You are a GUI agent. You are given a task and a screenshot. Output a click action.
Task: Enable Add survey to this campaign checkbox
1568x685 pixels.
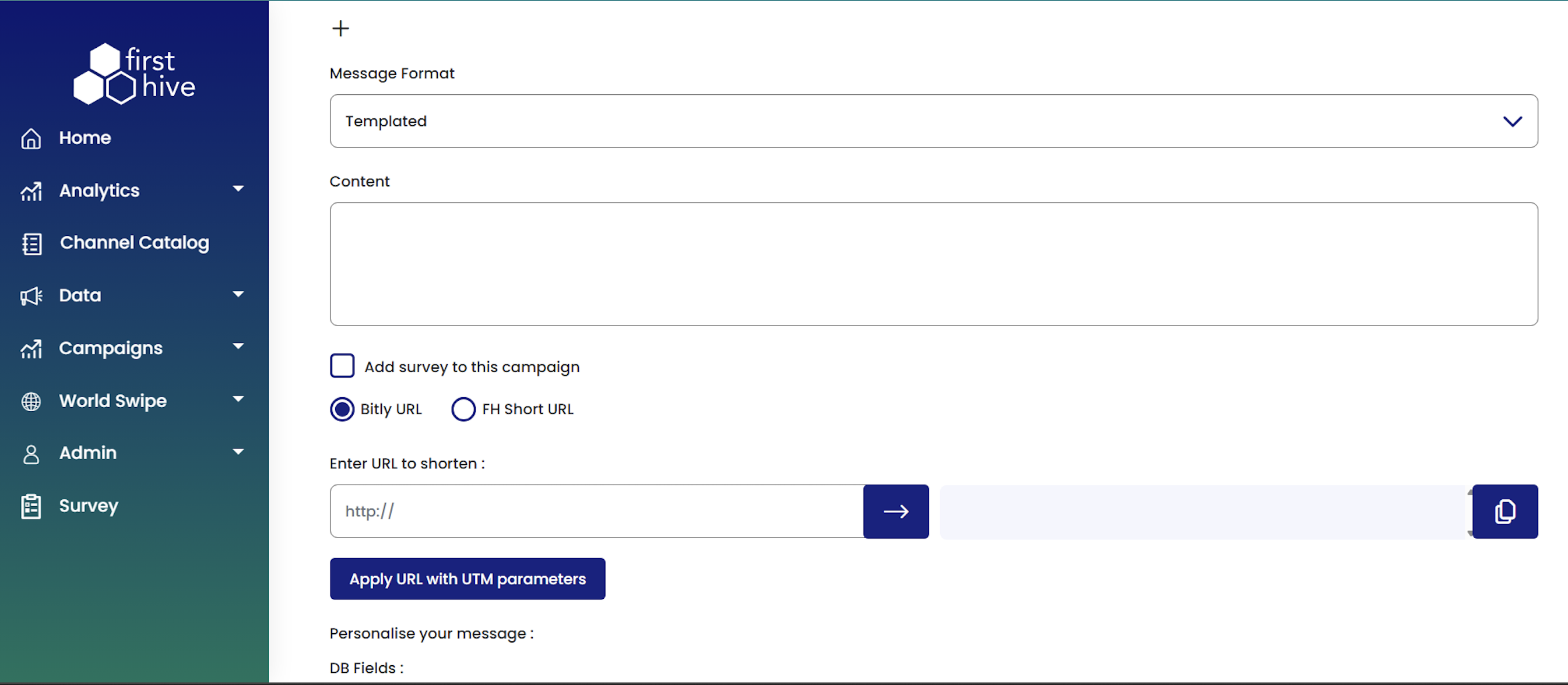(342, 366)
